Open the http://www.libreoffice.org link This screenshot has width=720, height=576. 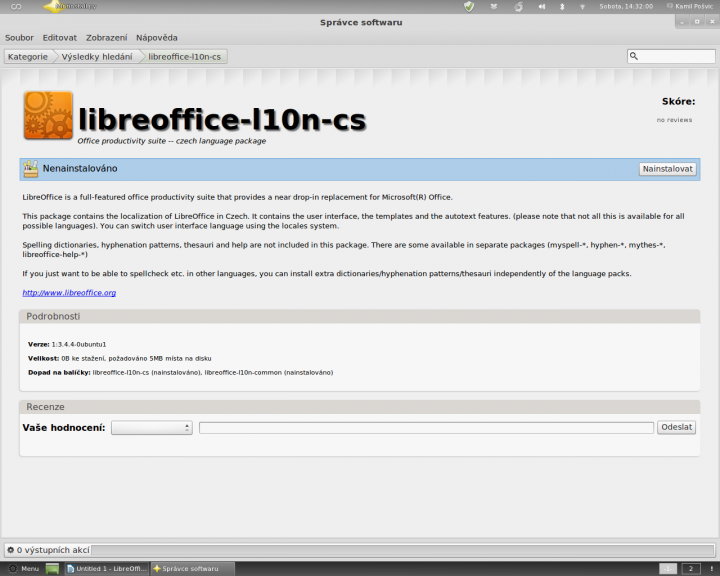[x=69, y=293]
